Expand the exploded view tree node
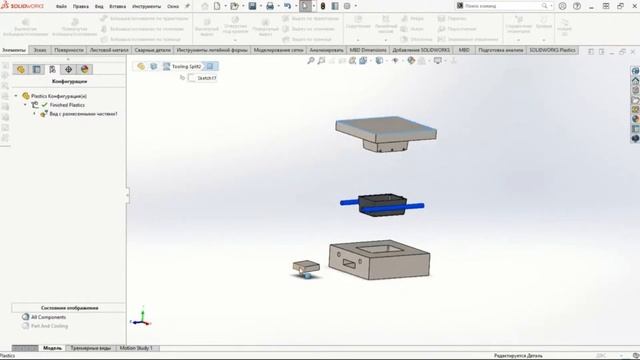Viewport: 640px width, 360px height. [34, 114]
